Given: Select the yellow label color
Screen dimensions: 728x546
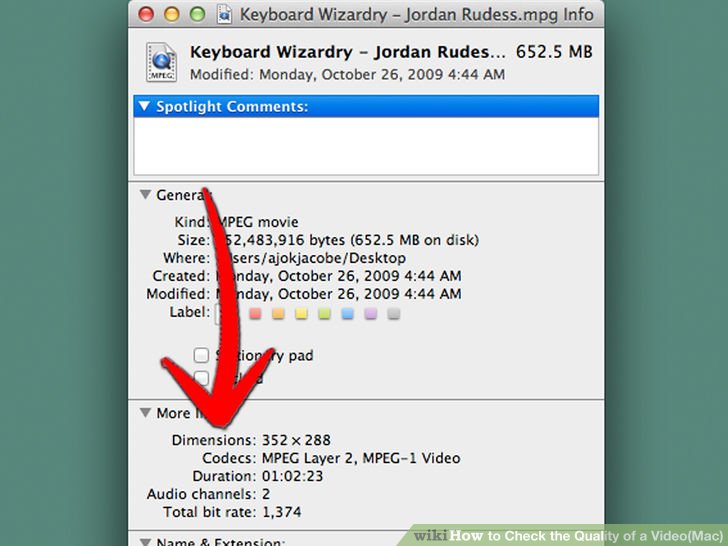Looking at the screenshot, I should tap(301, 313).
